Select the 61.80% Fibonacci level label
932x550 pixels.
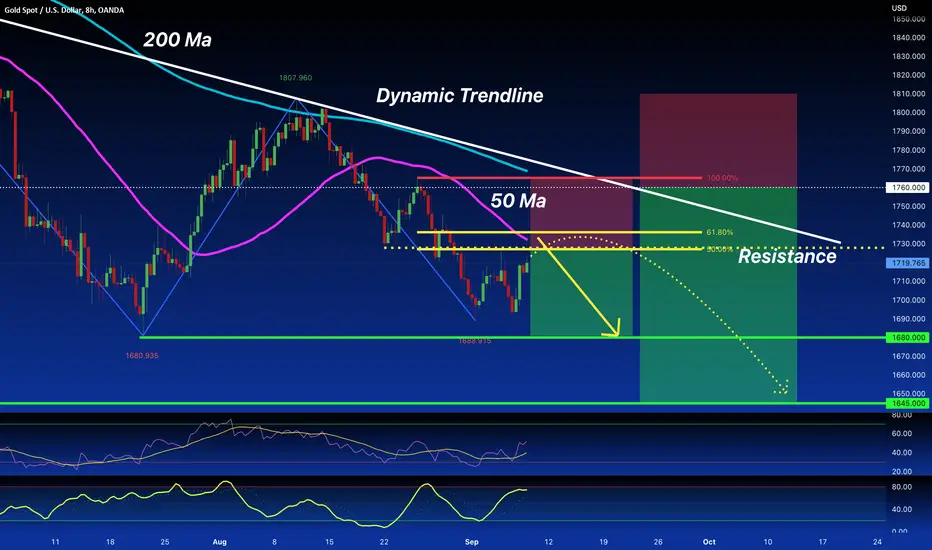(719, 232)
